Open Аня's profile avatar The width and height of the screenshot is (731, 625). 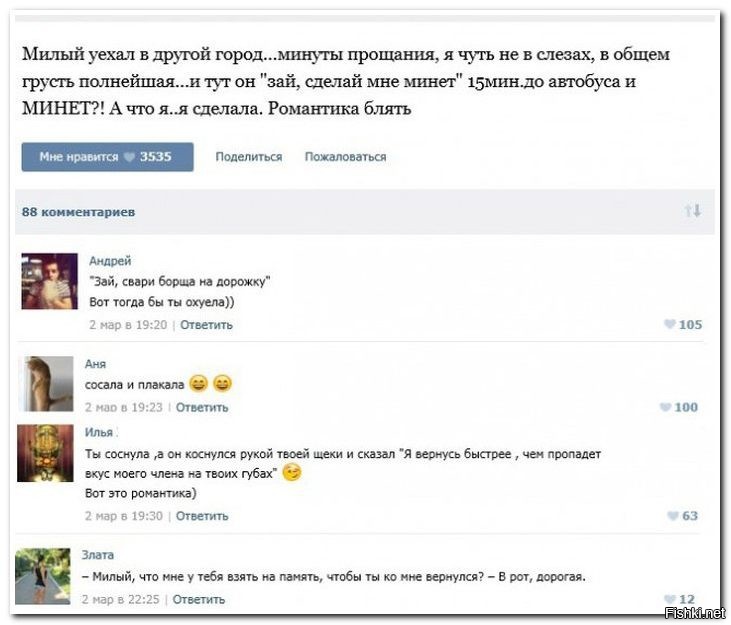tap(48, 384)
